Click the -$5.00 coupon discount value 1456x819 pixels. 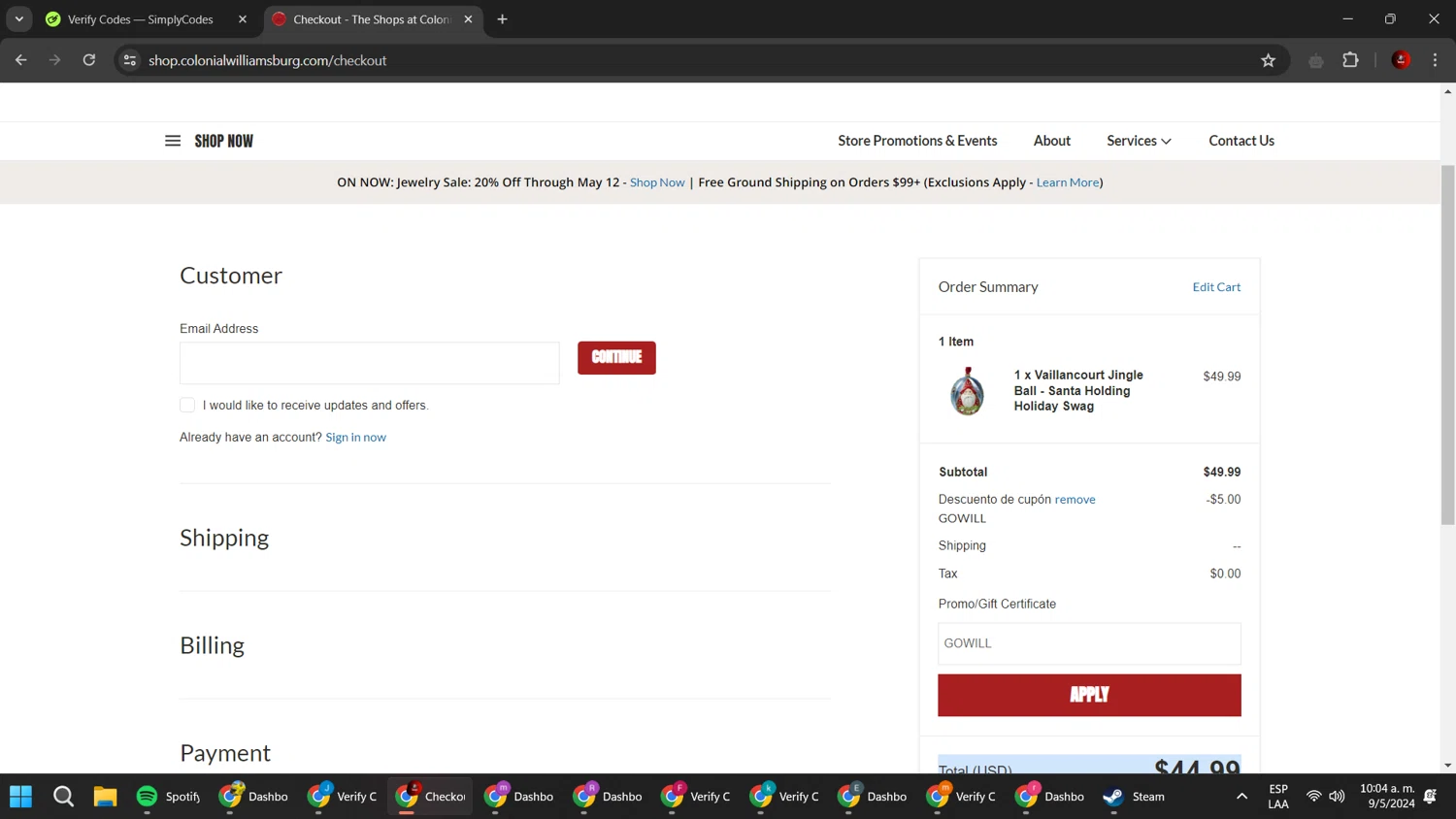tap(1223, 500)
